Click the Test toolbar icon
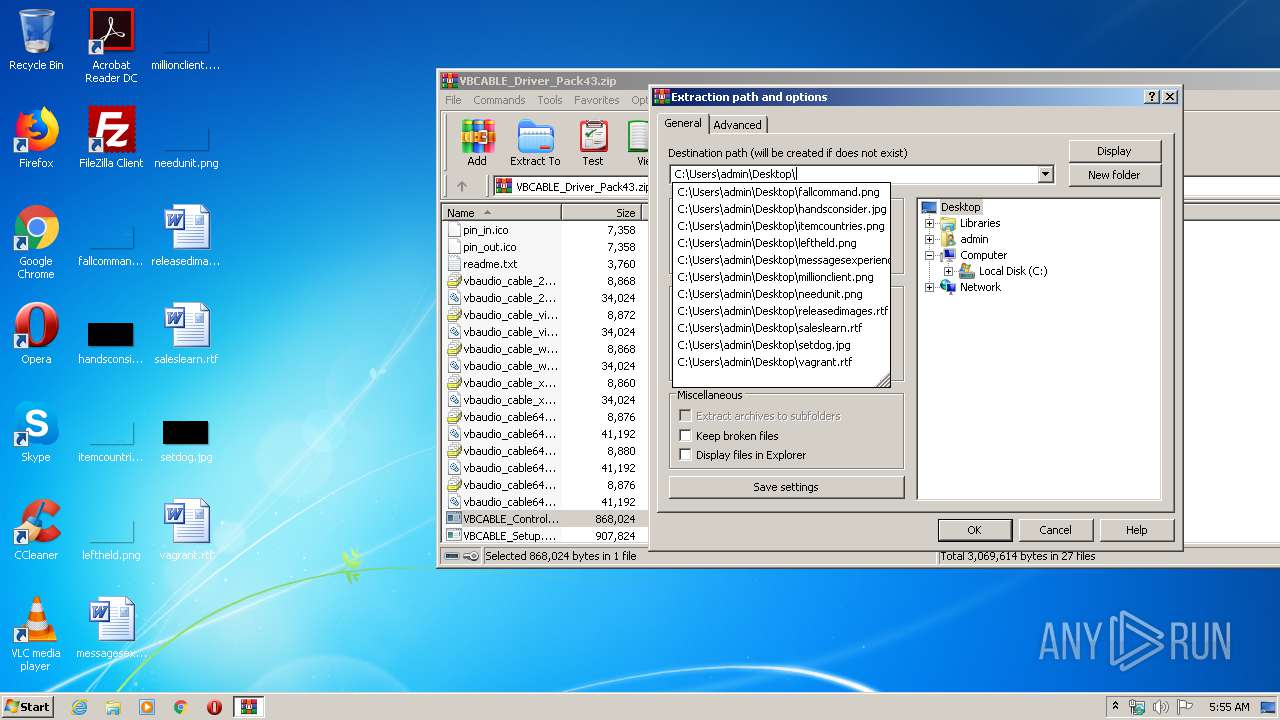Image resolution: width=1280 pixels, height=720 pixels. [593, 143]
